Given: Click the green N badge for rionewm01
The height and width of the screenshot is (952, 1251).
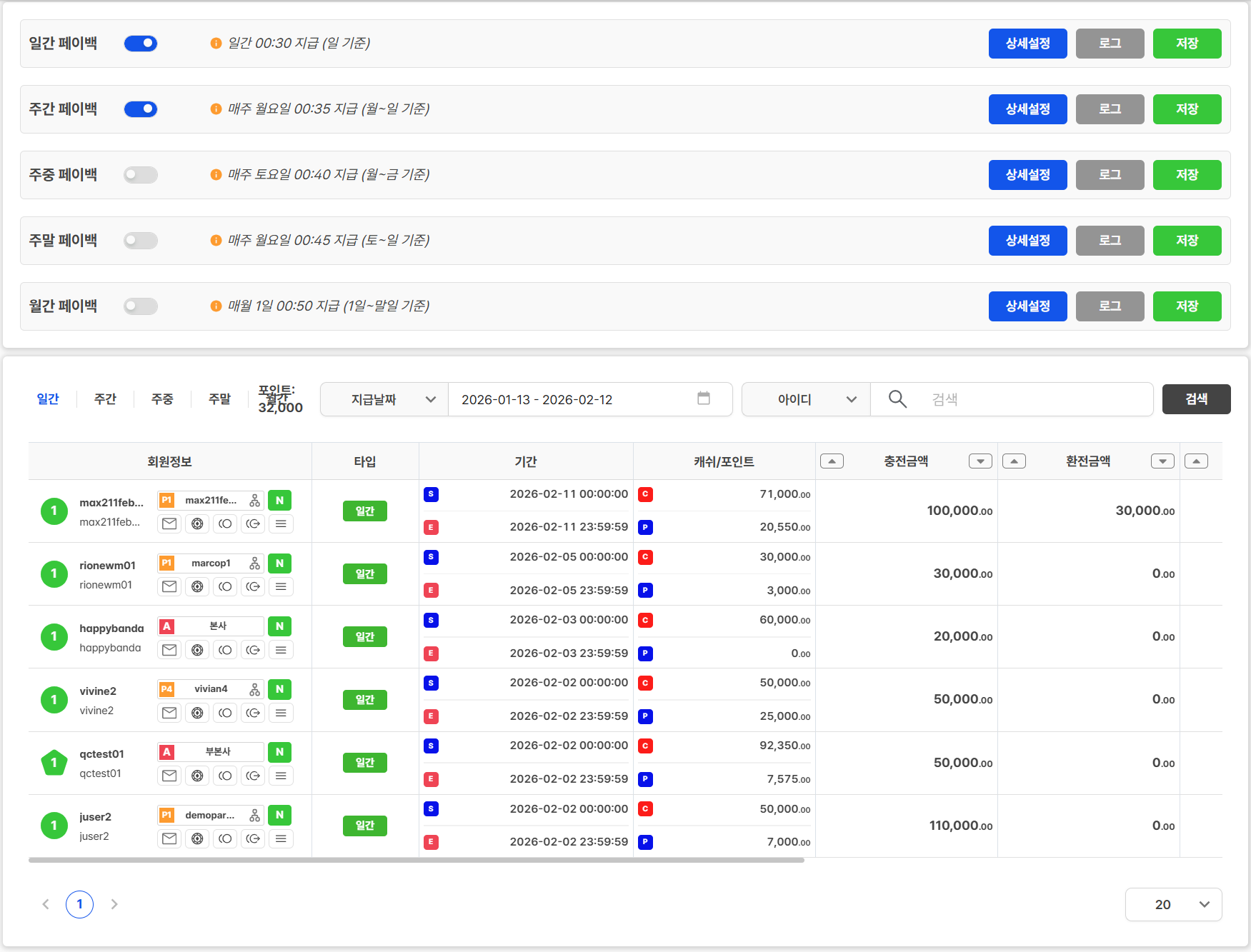Looking at the screenshot, I should click(x=280, y=563).
